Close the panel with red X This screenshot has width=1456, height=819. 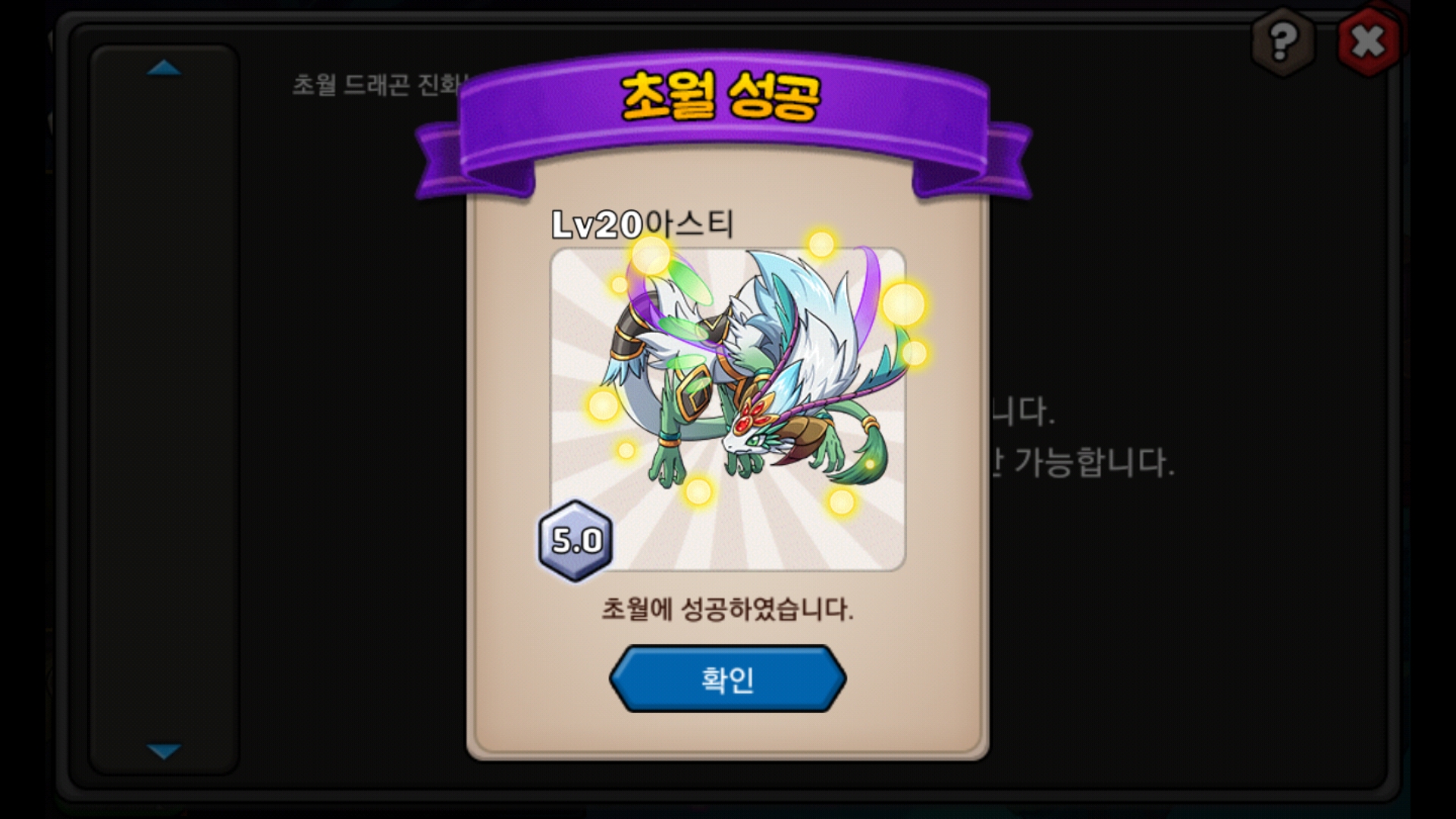click(1368, 42)
